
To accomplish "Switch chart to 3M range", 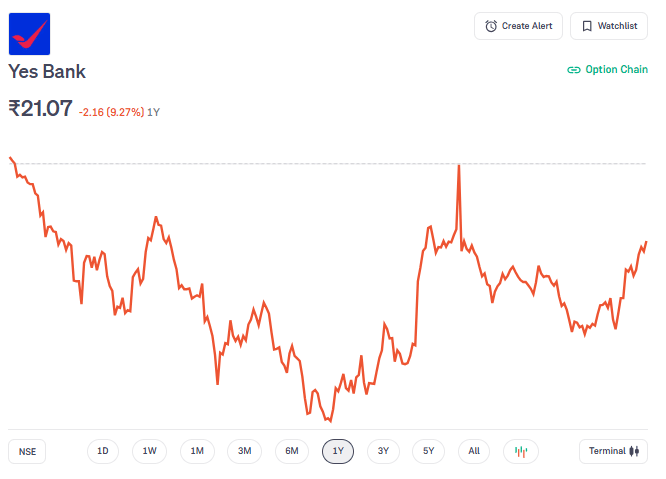I will [245, 451].
